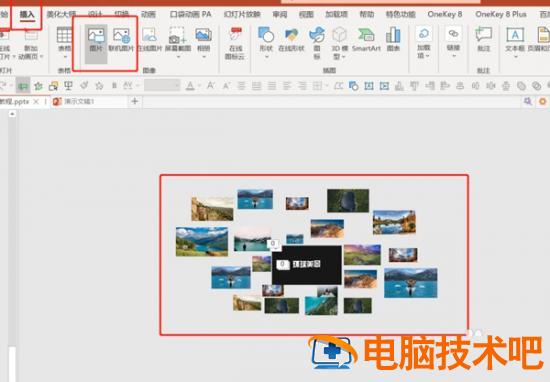Select the autumn lake reflection photo
550x382 pixels.
click(394, 222)
